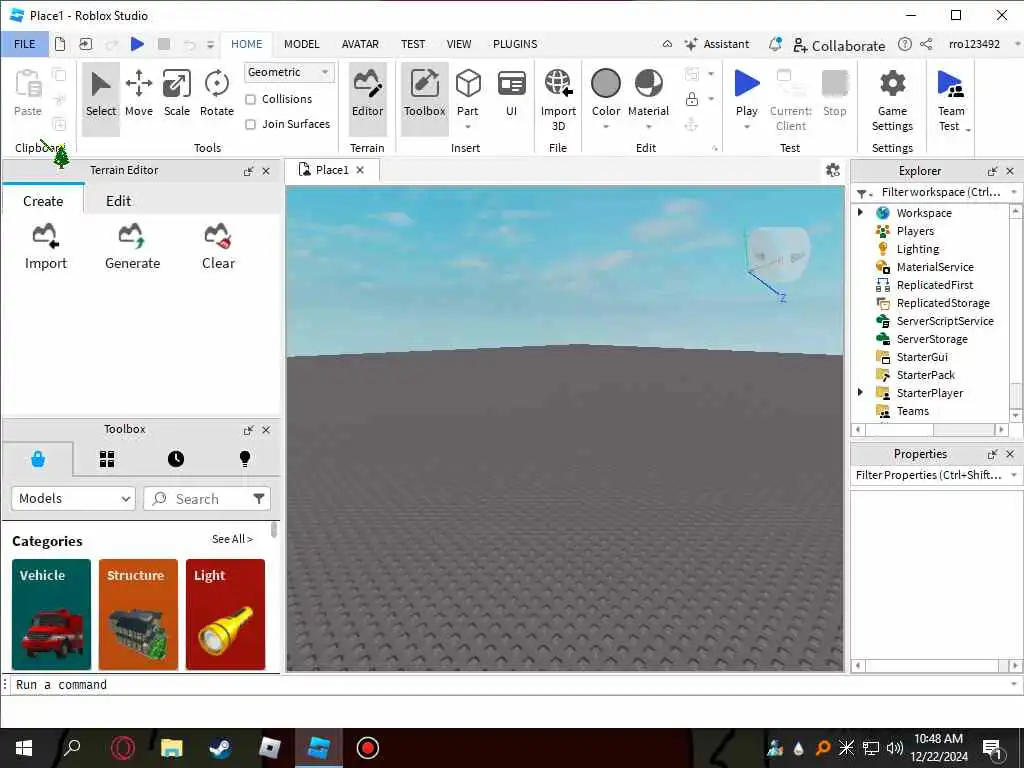
Task: Click See All categories link
Action: [232, 539]
